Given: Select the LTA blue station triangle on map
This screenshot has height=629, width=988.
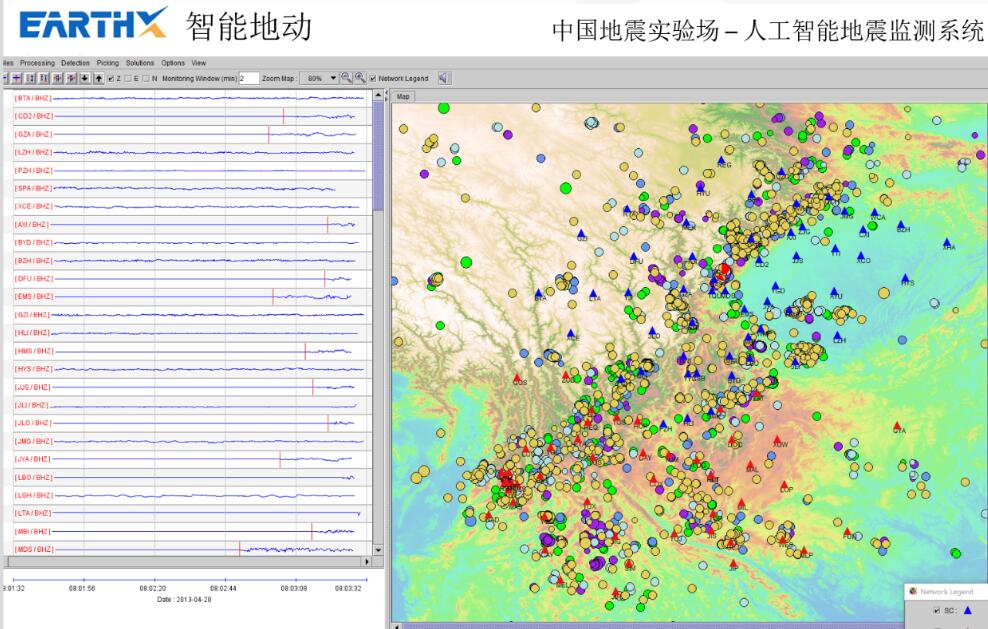Looking at the screenshot, I should pos(593,294).
